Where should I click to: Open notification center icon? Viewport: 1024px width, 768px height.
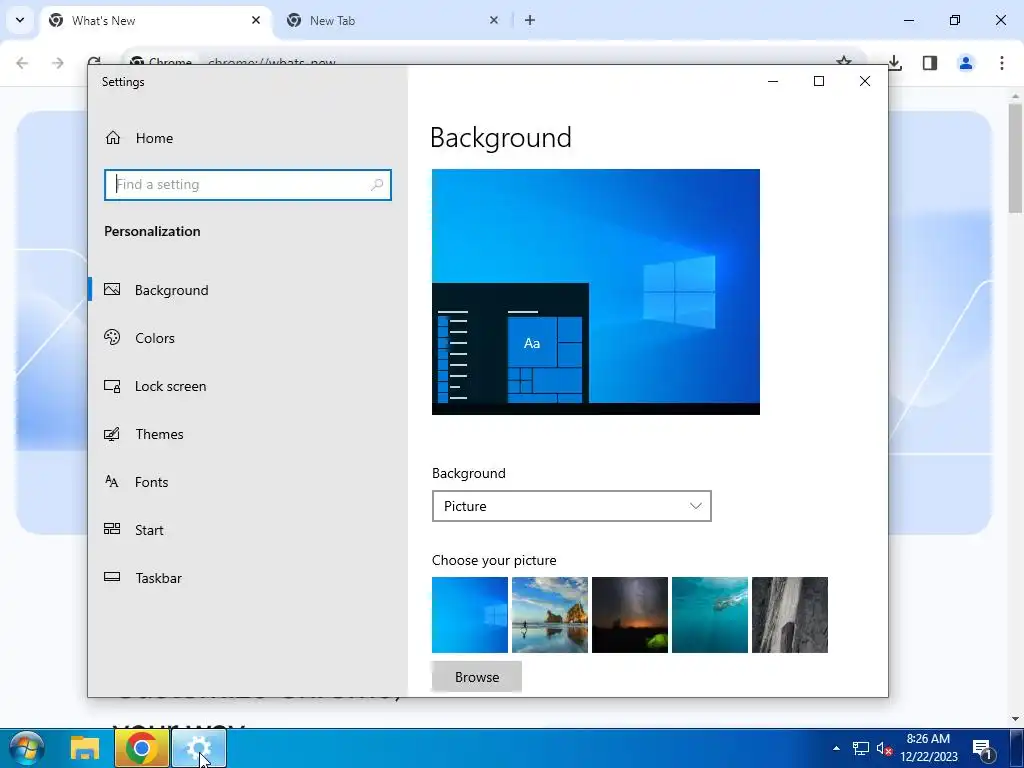[983, 748]
